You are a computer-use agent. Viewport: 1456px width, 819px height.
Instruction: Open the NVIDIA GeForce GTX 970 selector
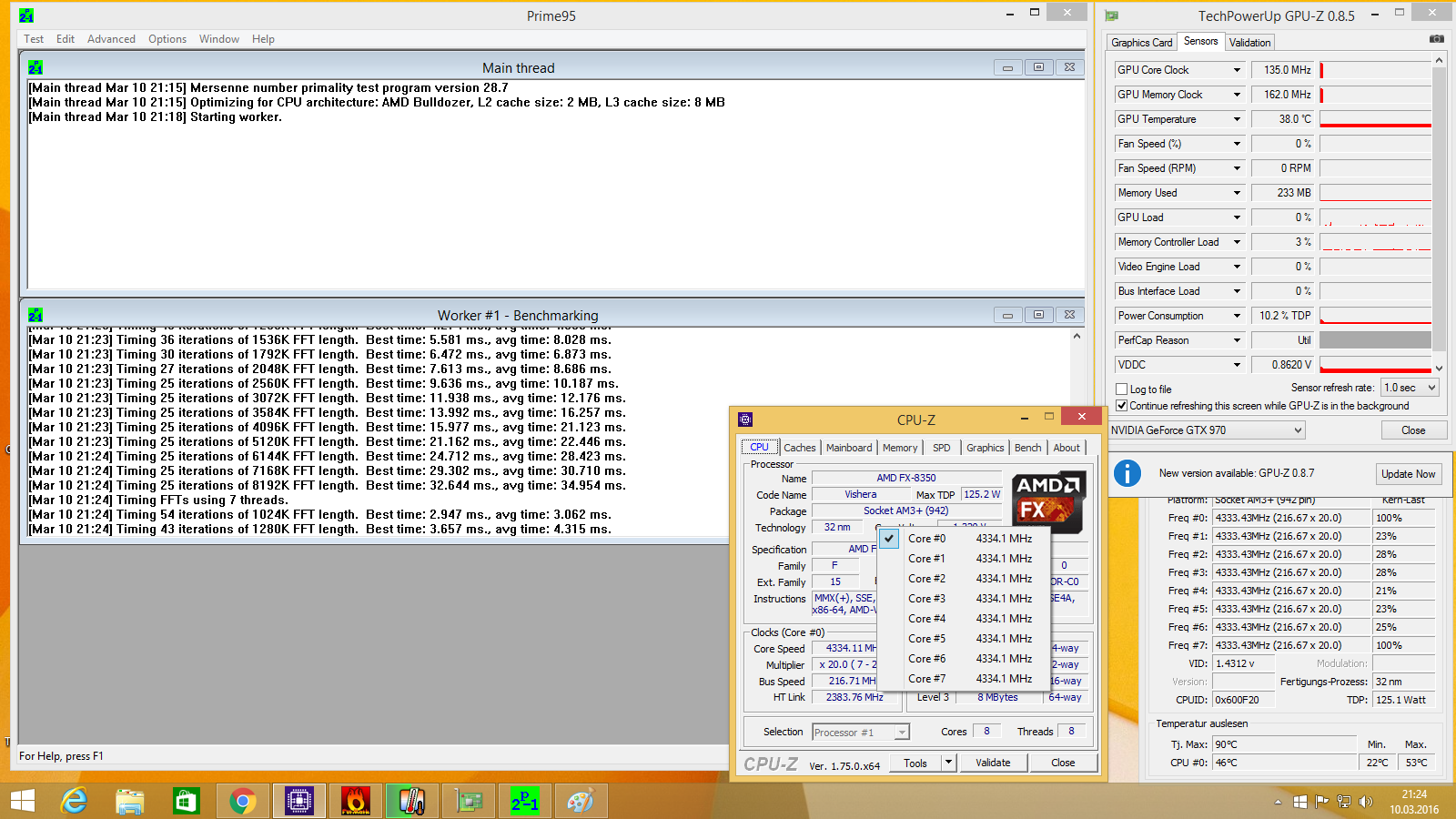point(1207,430)
